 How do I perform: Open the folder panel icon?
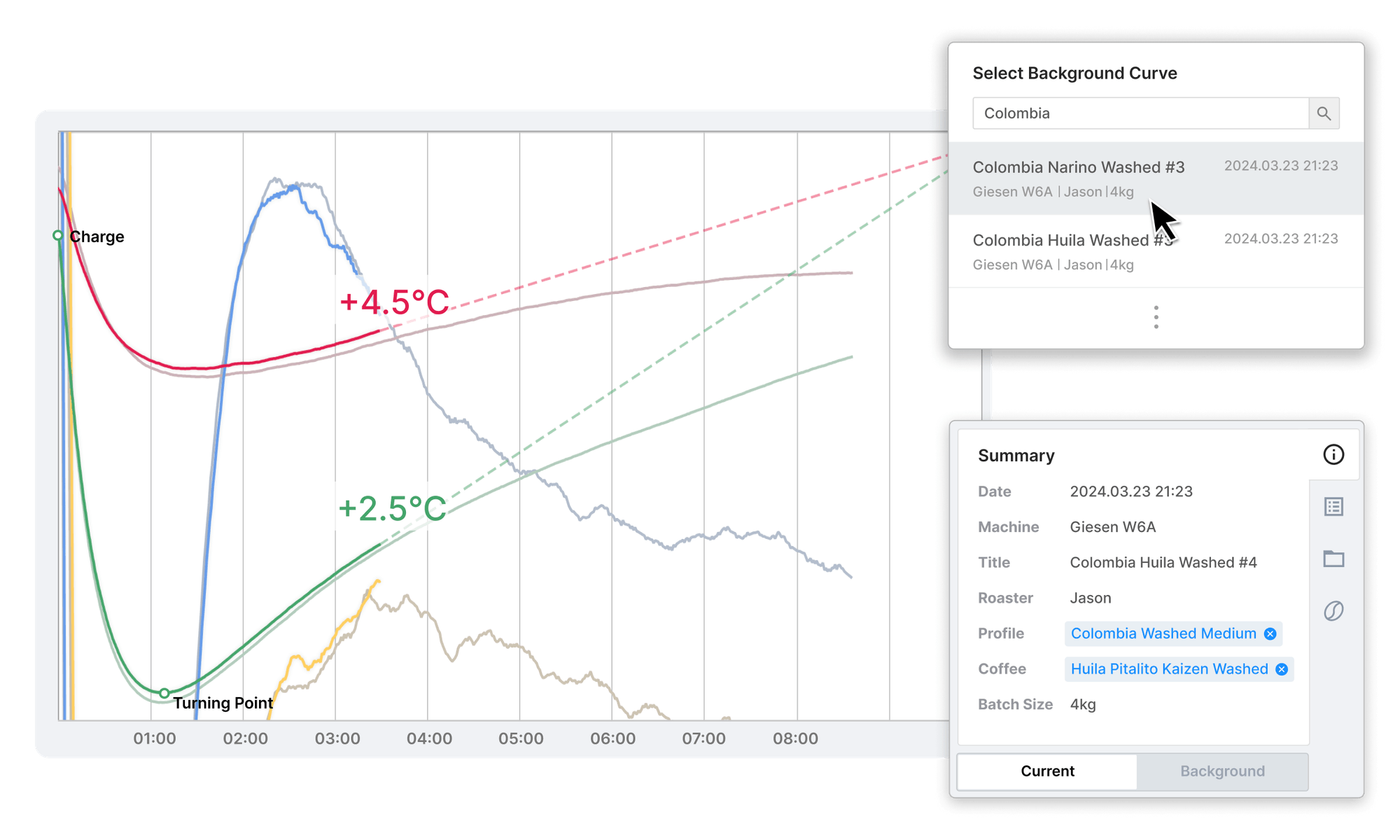(1334, 559)
